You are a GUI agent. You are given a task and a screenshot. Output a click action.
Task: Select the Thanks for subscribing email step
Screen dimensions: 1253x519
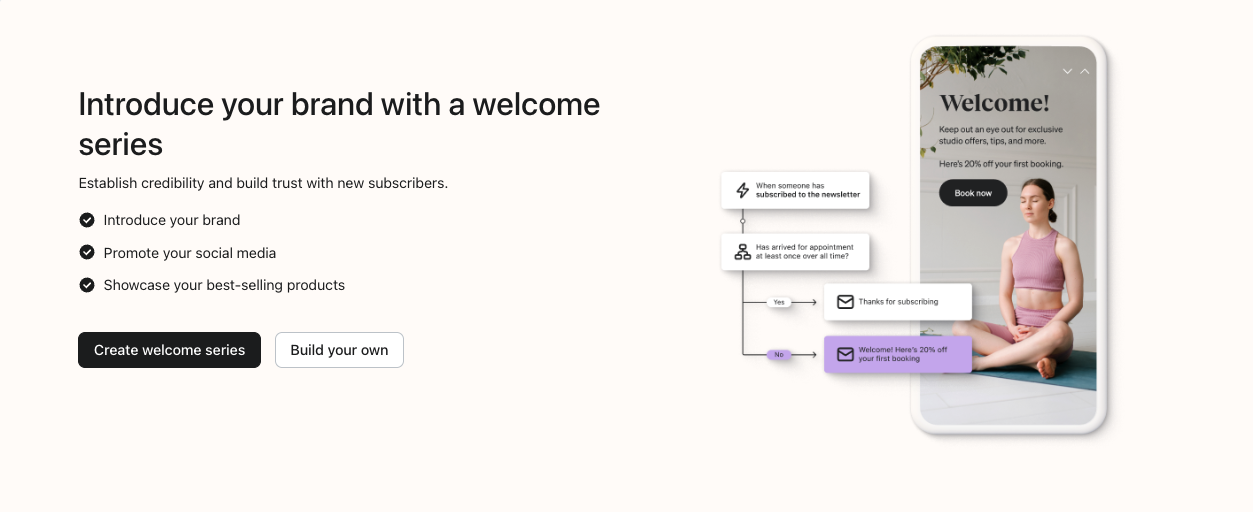point(898,302)
